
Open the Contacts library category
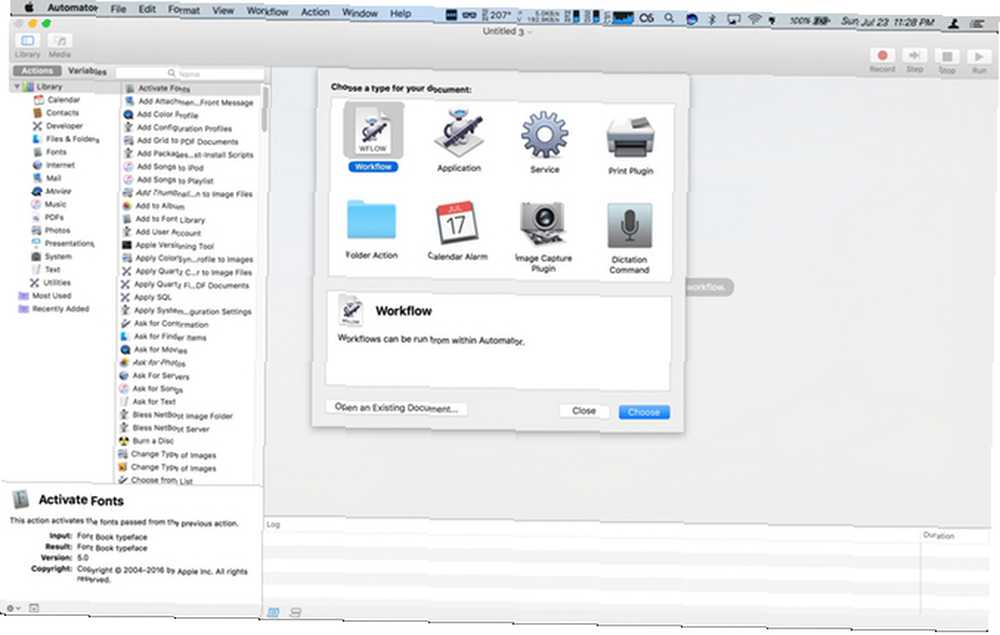point(62,113)
